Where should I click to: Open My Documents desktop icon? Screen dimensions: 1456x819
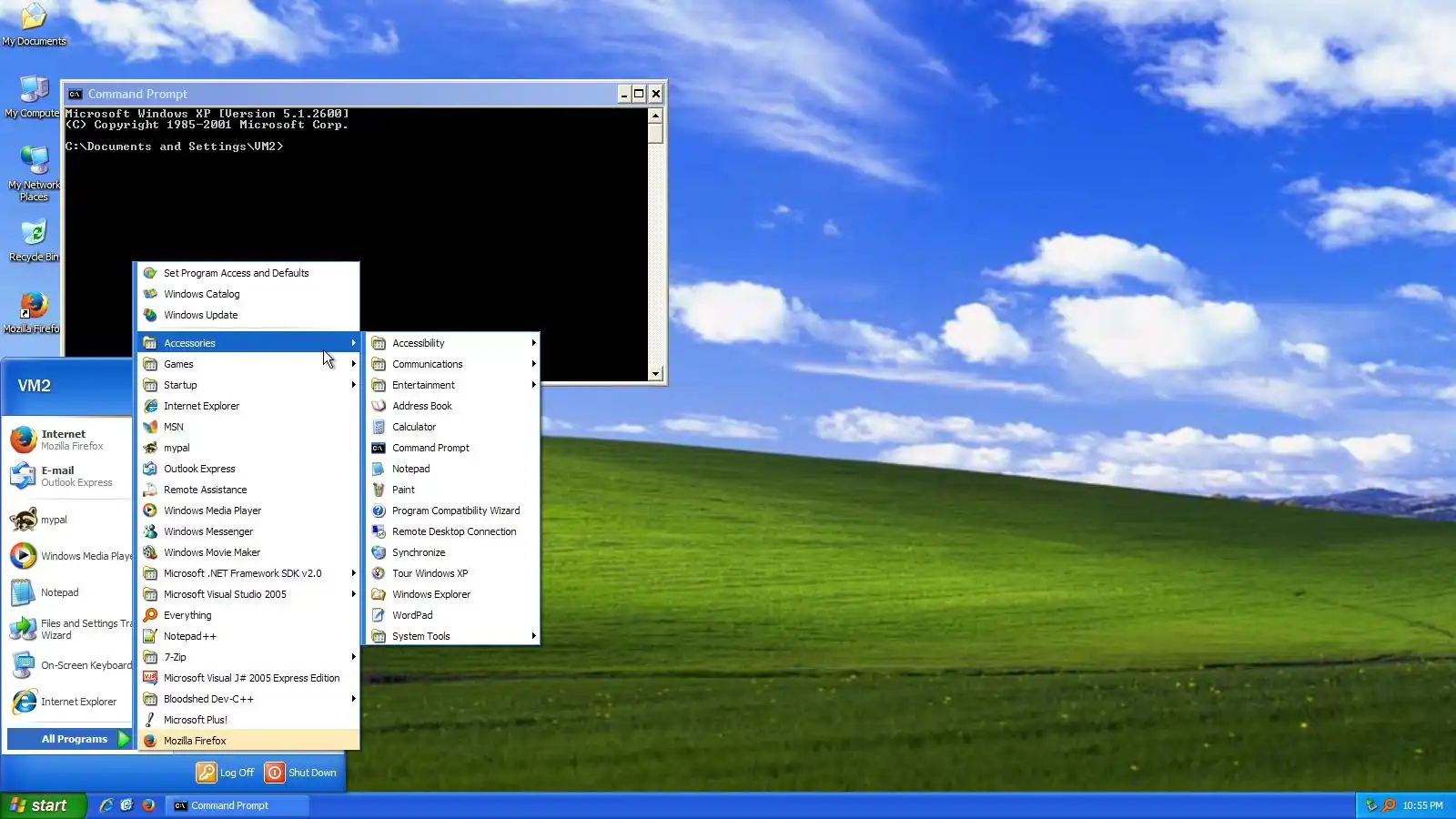34,24
